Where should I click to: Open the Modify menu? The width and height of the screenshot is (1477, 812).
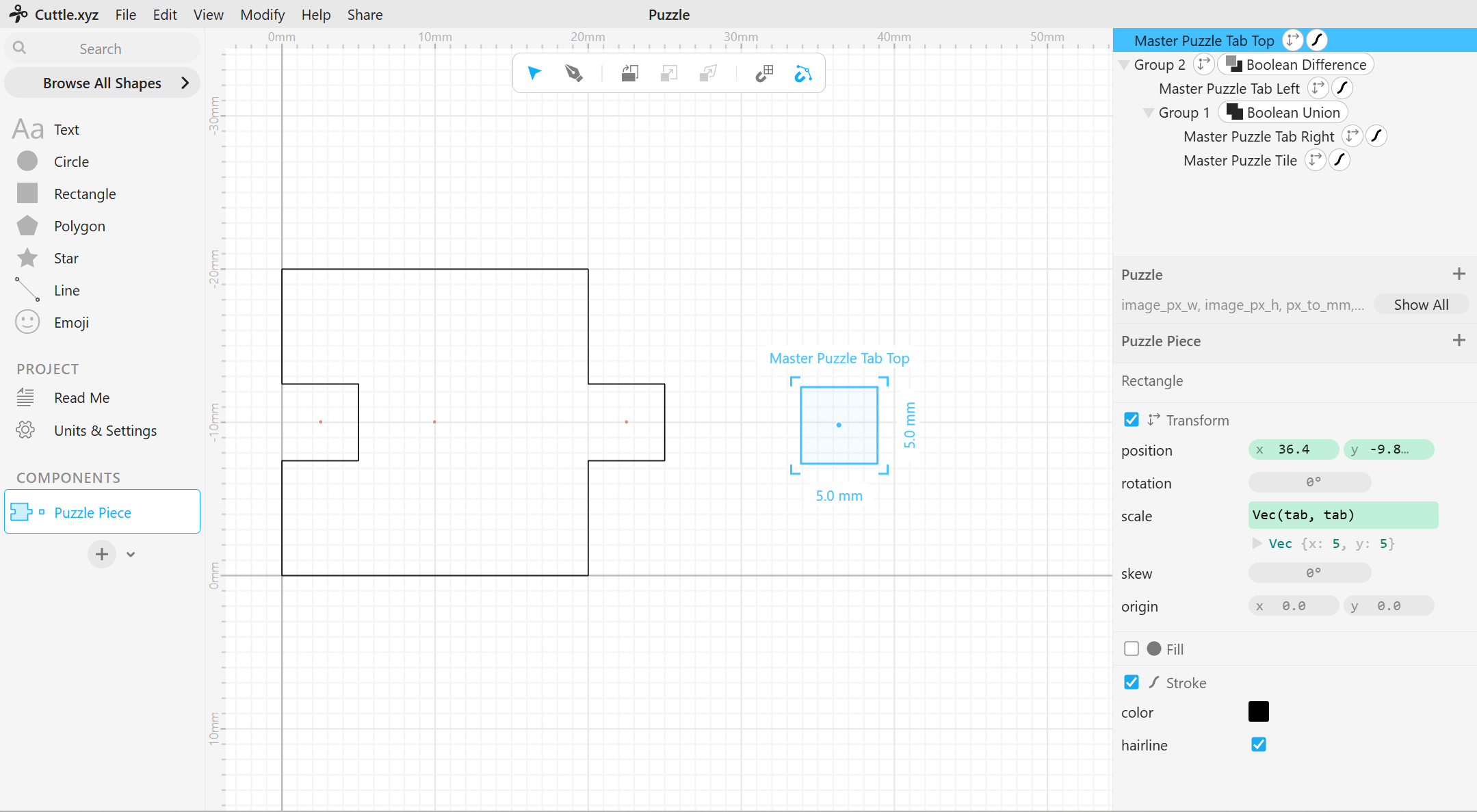coord(262,14)
